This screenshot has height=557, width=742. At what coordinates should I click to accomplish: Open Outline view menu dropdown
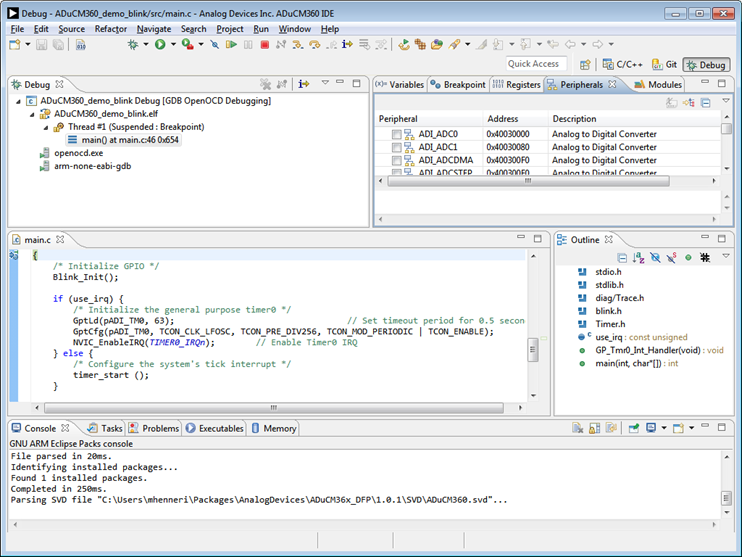(726, 256)
